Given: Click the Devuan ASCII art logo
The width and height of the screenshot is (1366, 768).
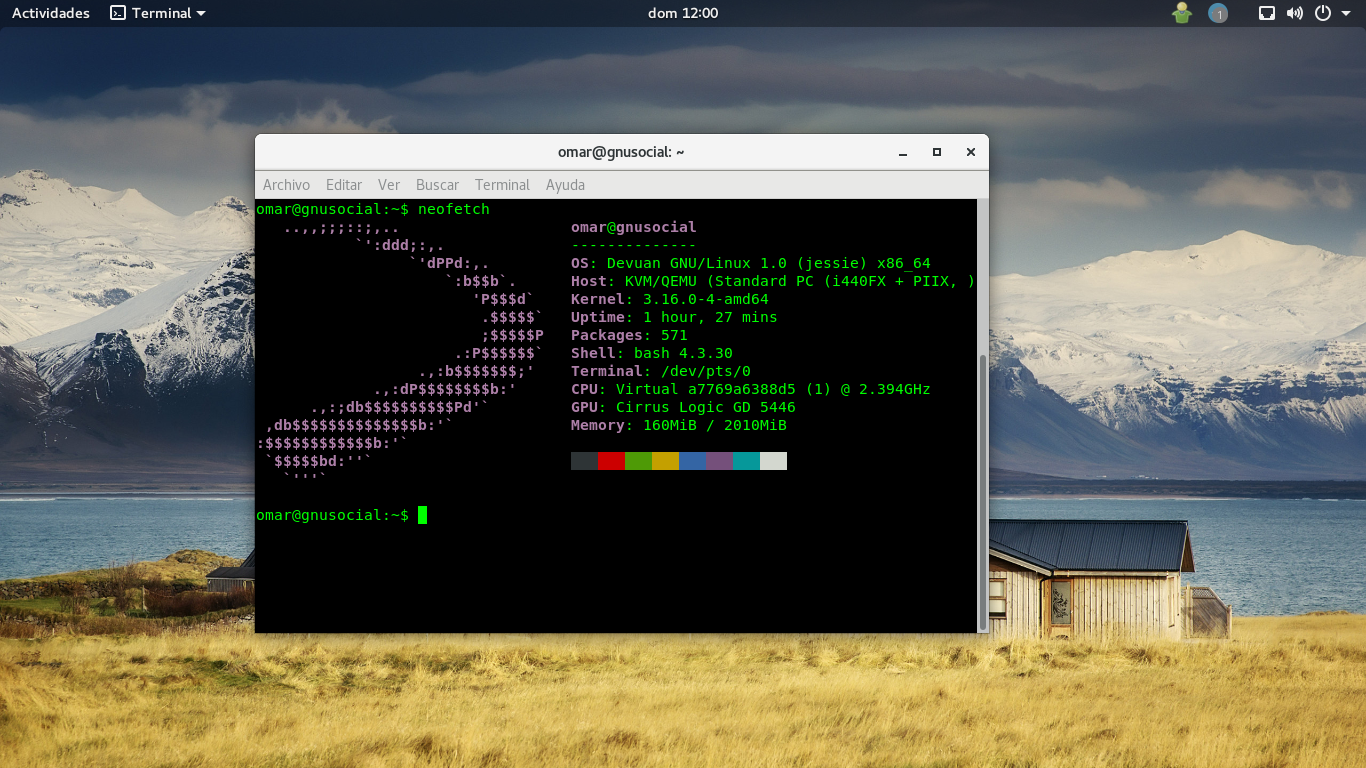Looking at the screenshot, I should click(400, 353).
